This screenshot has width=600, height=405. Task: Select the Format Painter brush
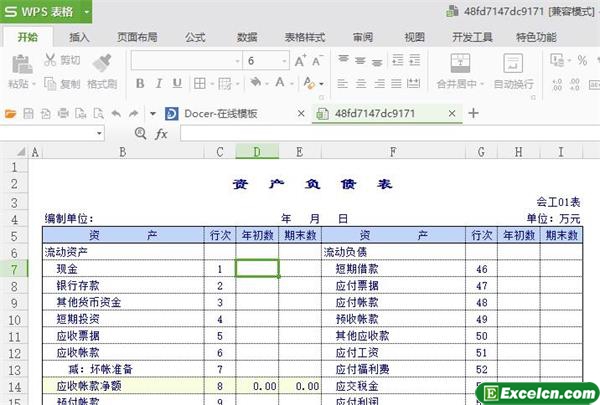click(102, 63)
